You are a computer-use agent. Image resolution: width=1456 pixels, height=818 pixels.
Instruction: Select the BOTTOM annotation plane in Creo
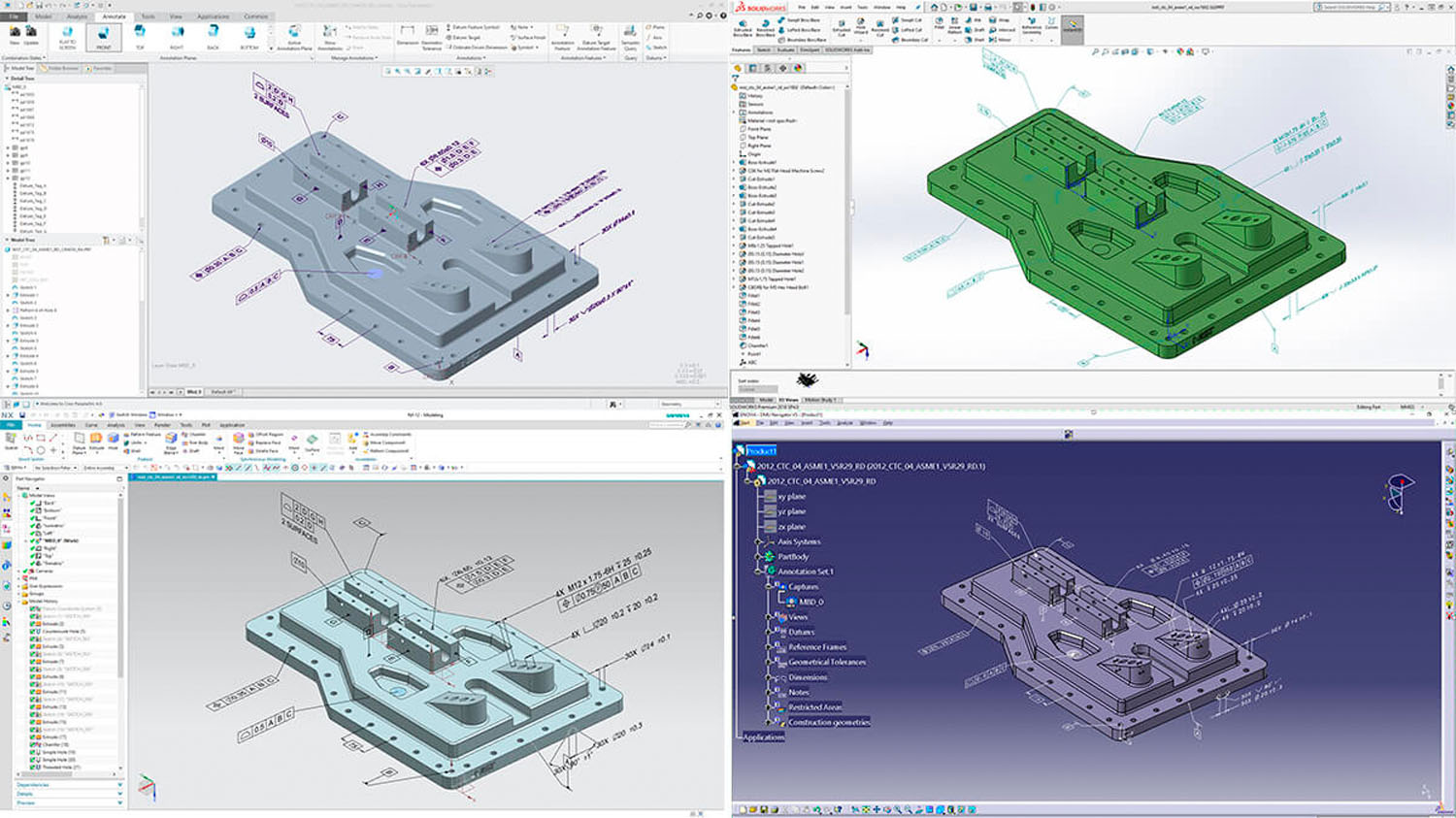(x=249, y=39)
